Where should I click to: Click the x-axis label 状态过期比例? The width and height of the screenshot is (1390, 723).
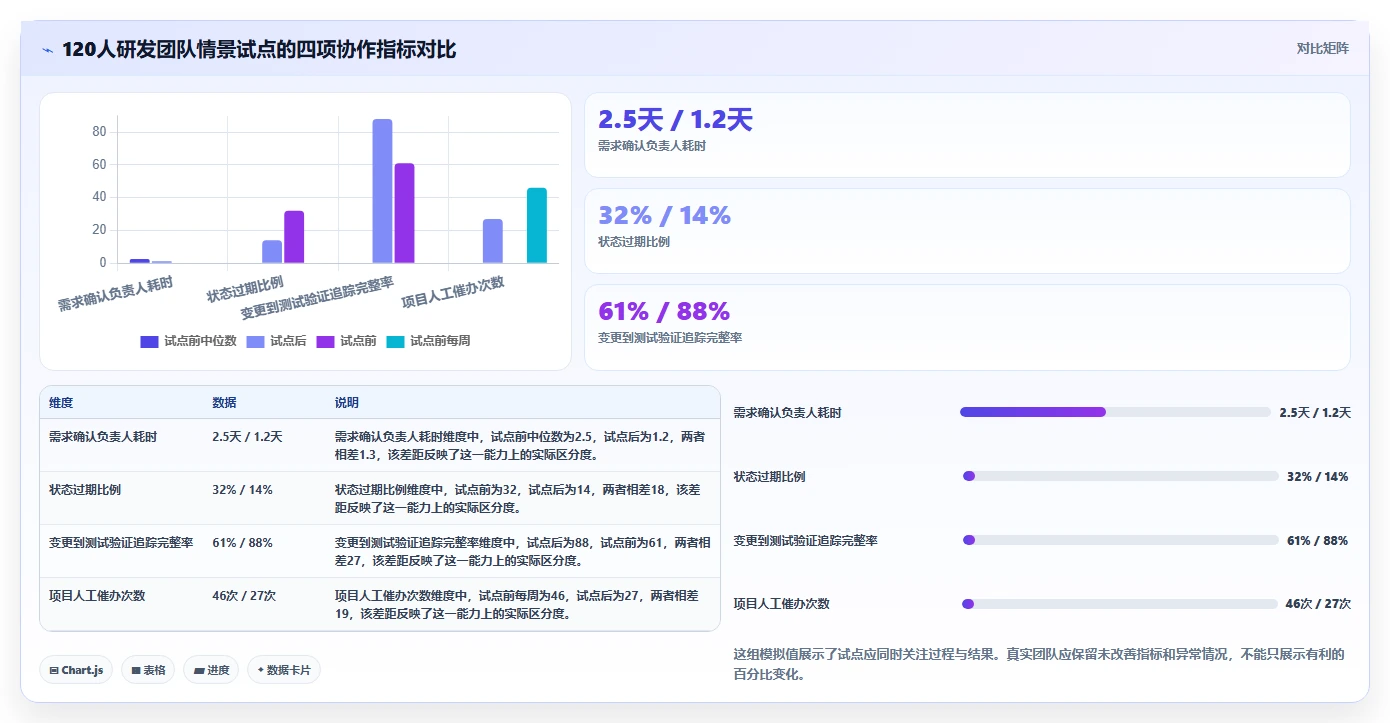coord(245,289)
